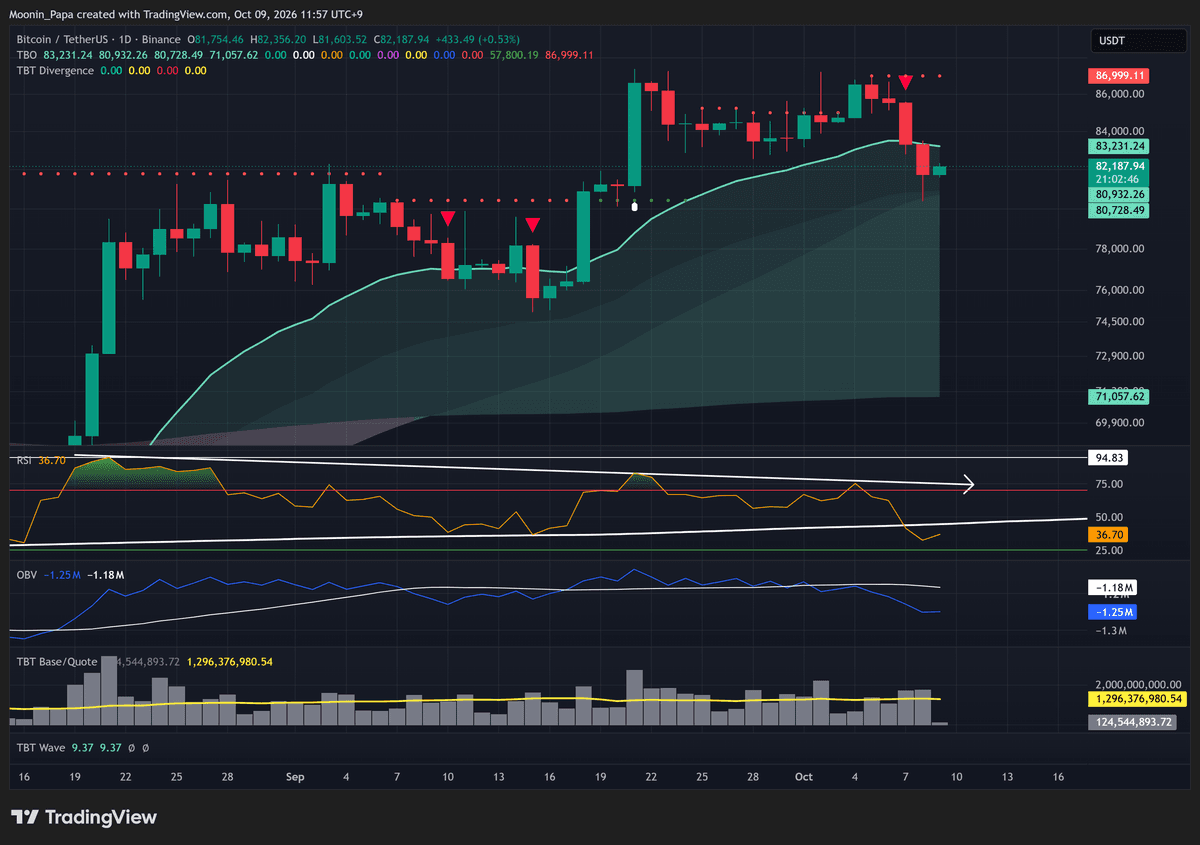Click the white 94.83 RSI axis label

(1110, 458)
